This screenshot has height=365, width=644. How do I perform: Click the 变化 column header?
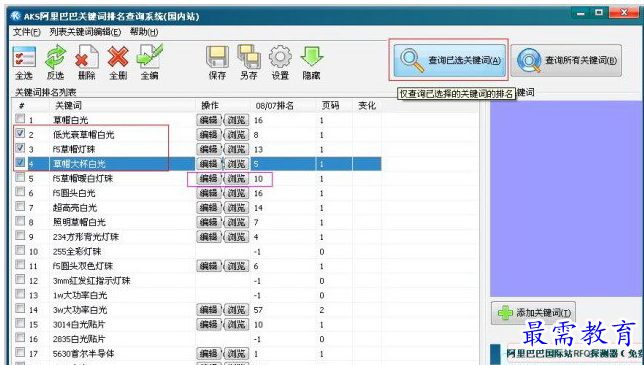(367, 106)
